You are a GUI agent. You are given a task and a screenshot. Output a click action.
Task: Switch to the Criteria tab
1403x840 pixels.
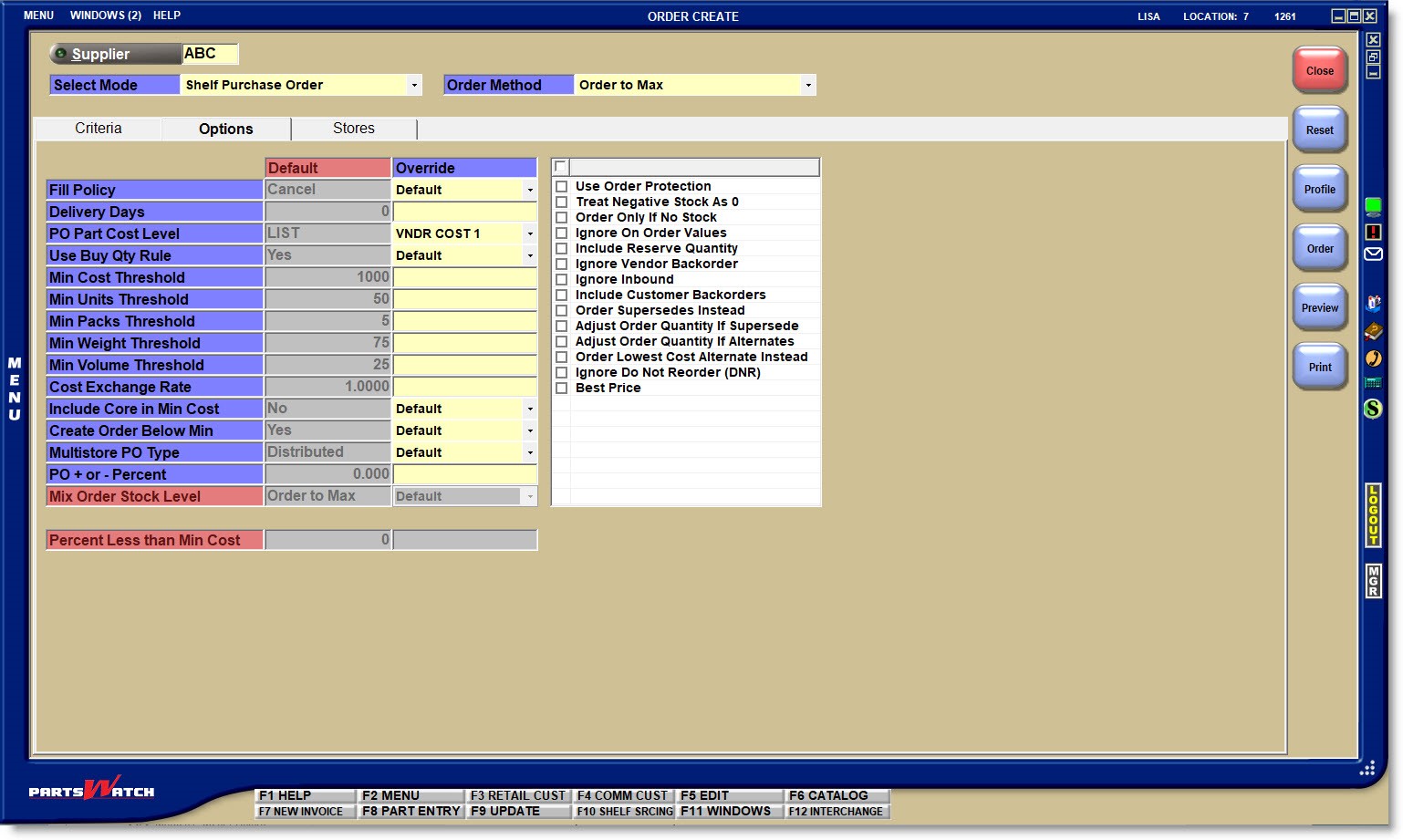click(99, 129)
